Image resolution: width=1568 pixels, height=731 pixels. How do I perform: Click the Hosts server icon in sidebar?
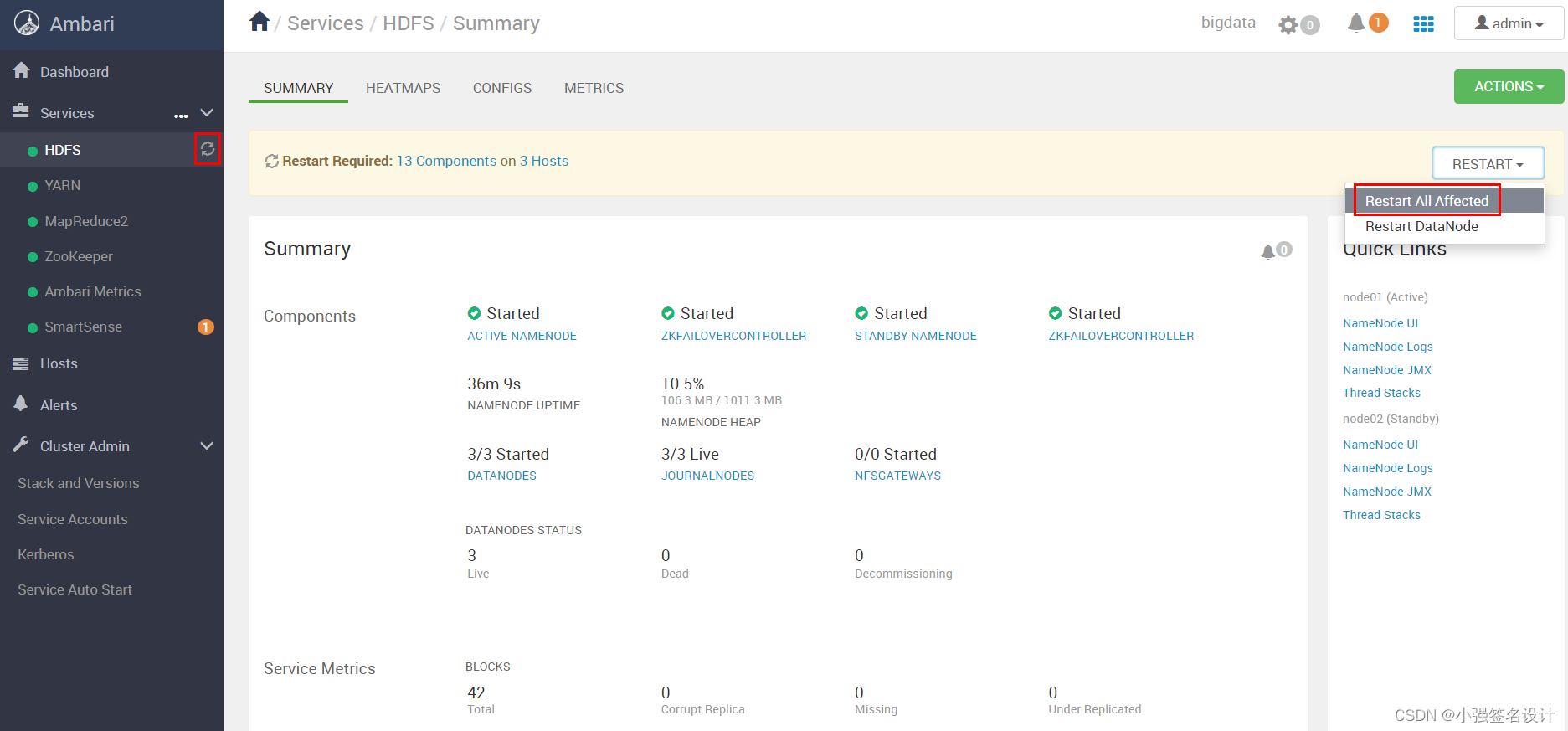click(21, 363)
